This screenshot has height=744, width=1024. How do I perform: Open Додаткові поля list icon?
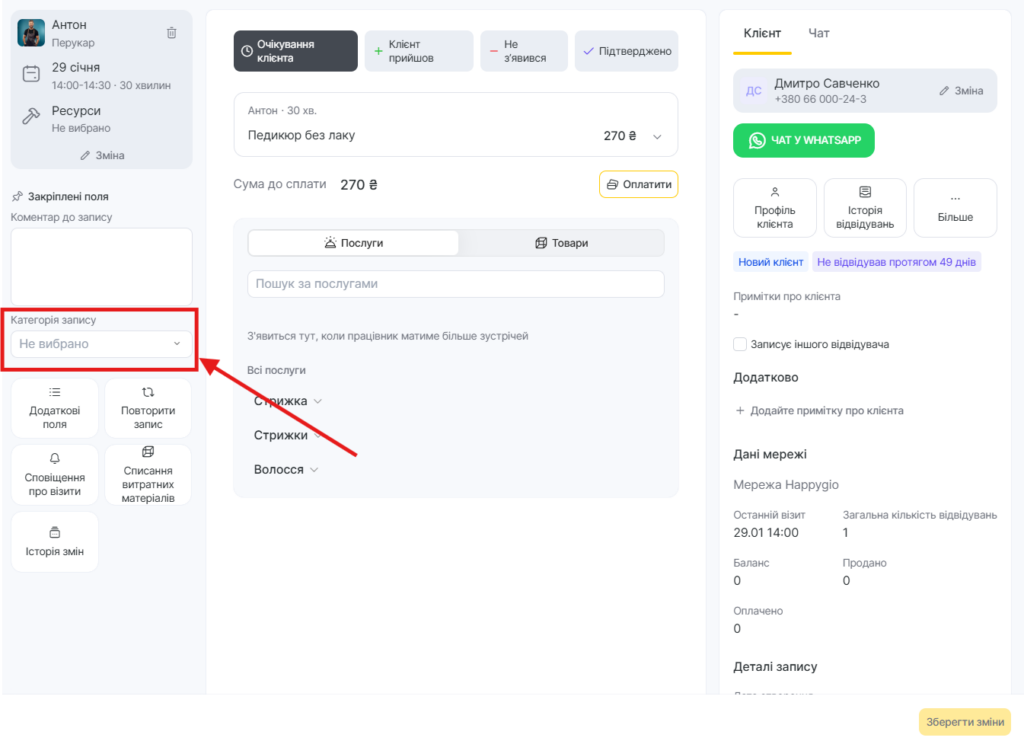click(x=55, y=392)
